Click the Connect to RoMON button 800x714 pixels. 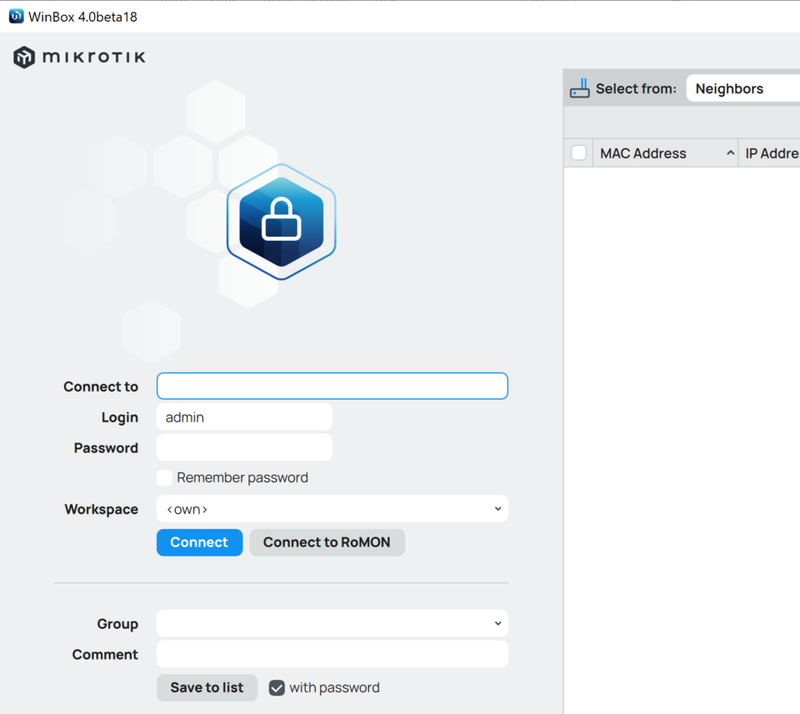click(x=327, y=543)
